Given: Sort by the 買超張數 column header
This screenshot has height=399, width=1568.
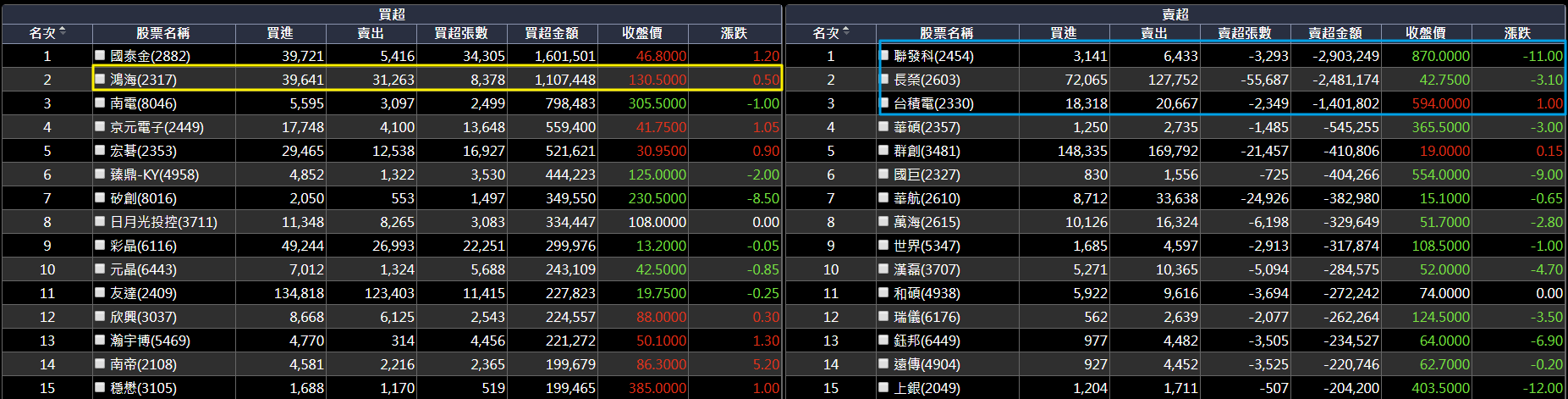Looking at the screenshot, I should [x=461, y=33].
